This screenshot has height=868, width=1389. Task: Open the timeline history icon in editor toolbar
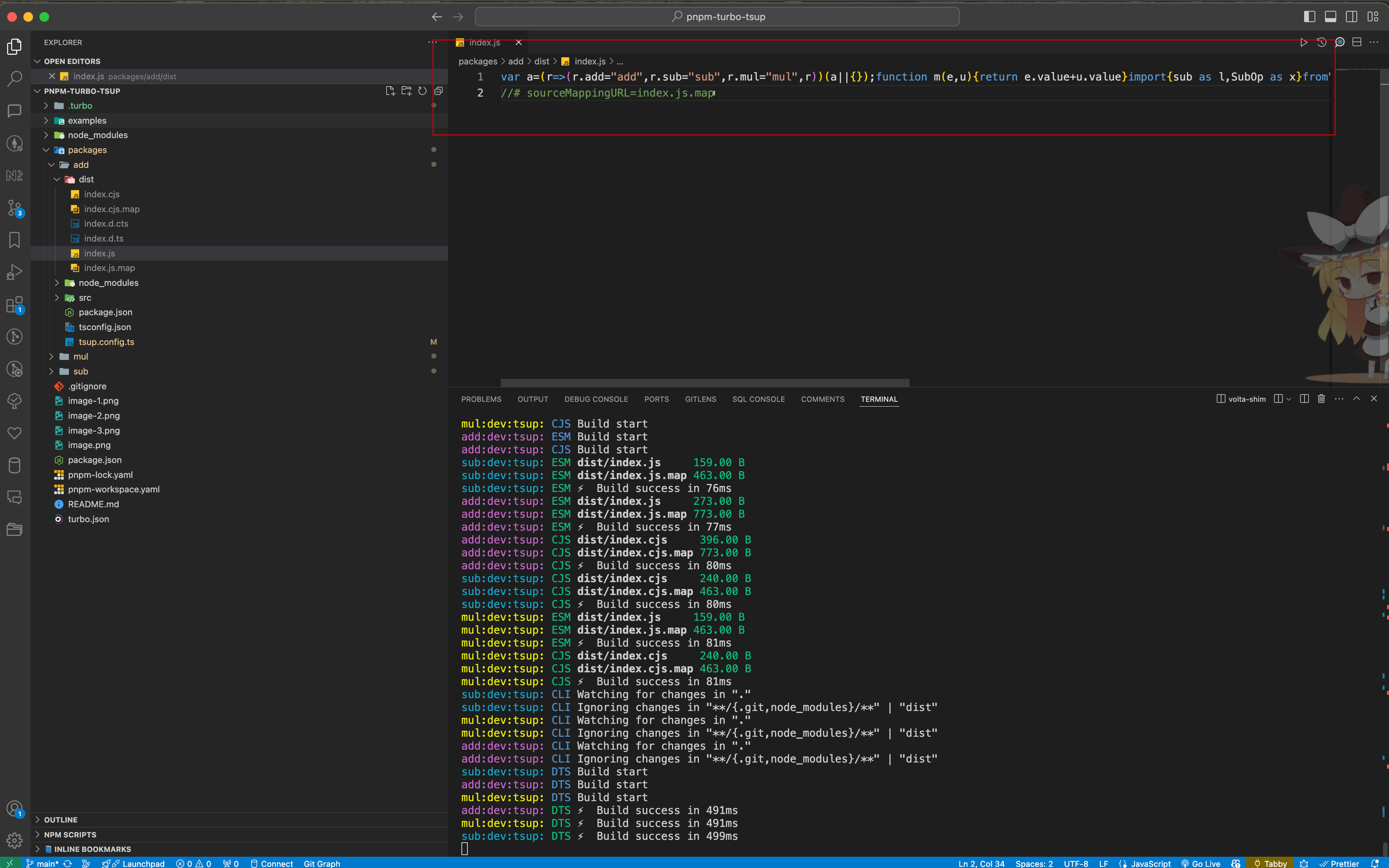(1321, 43)
